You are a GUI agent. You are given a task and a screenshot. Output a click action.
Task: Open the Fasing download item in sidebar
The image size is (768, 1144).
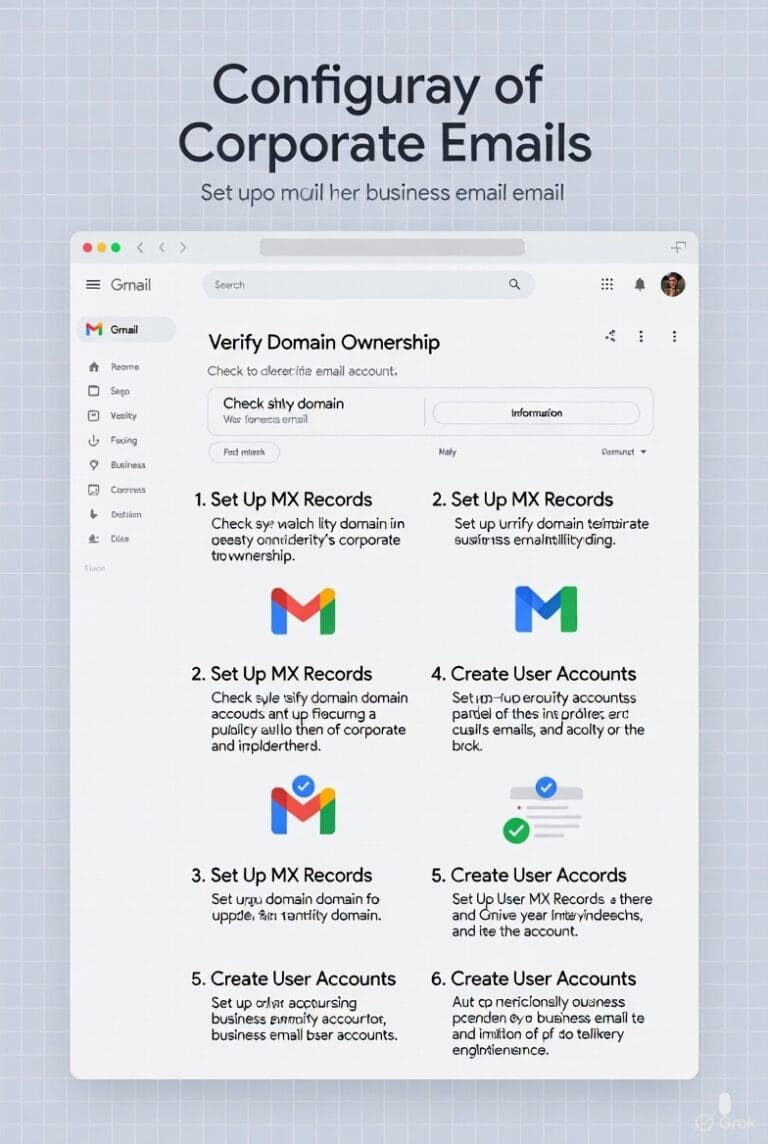click(x=113, y=441)
